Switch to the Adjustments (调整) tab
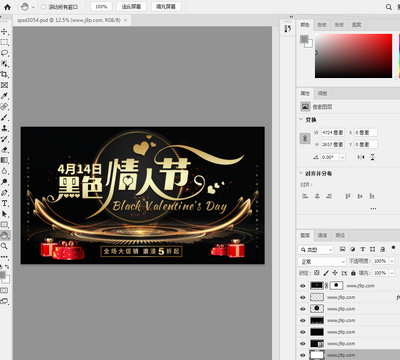 322,93
